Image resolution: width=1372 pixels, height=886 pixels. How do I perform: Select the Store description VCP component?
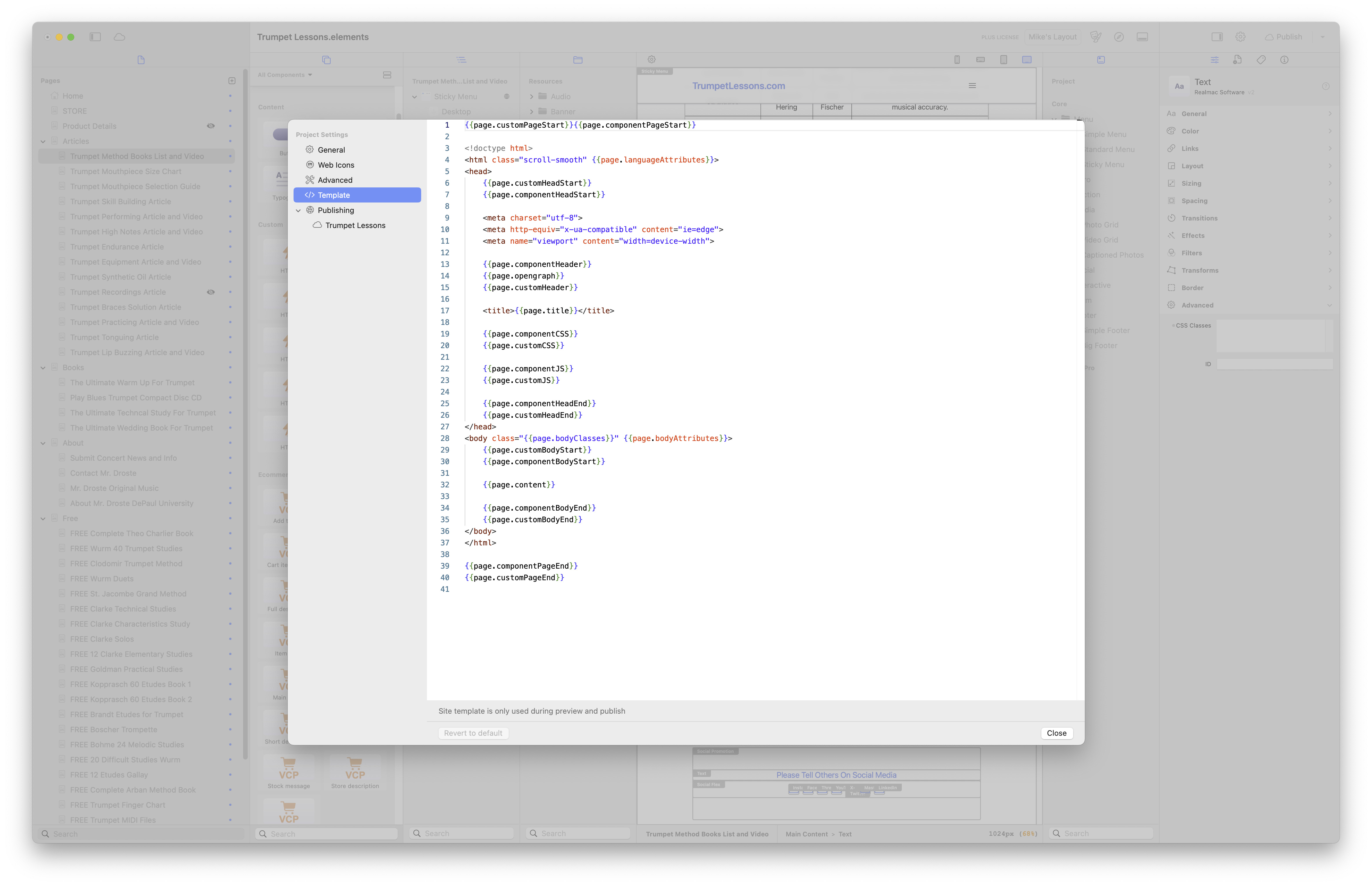355,772
